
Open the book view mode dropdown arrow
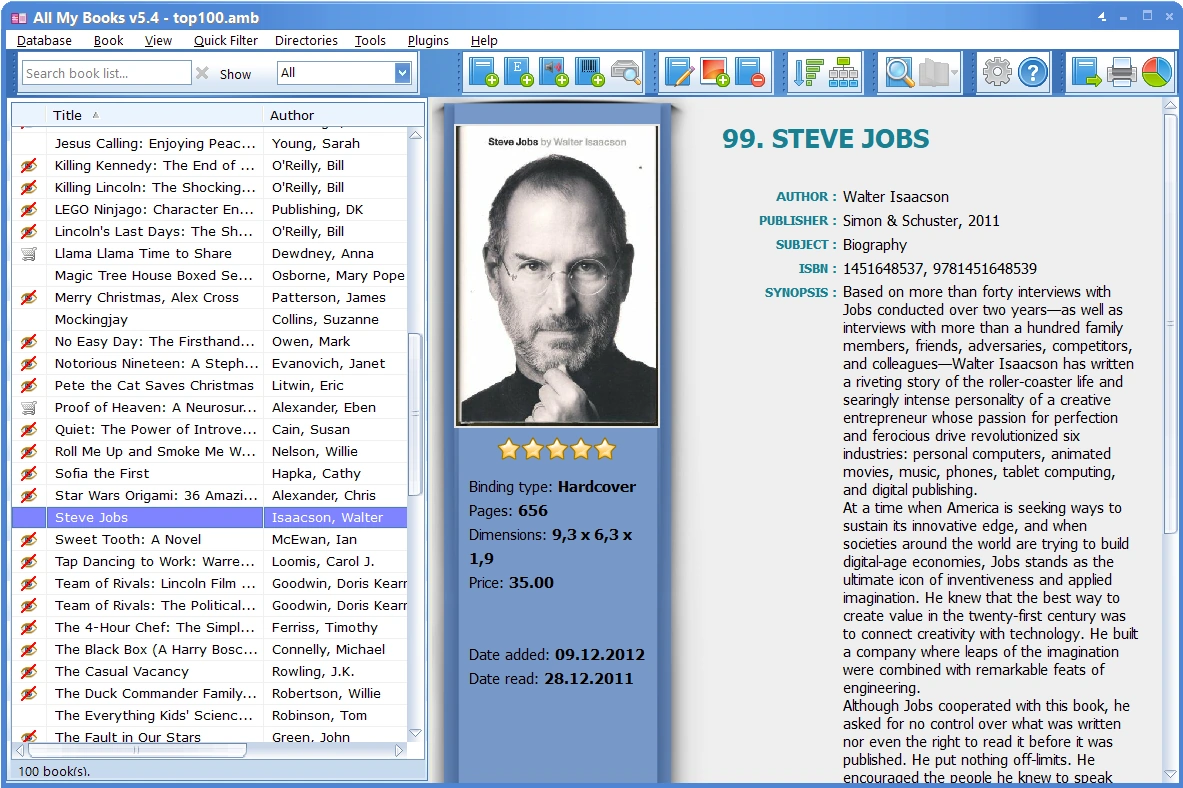pyautogui.click(x=954, y=72)
